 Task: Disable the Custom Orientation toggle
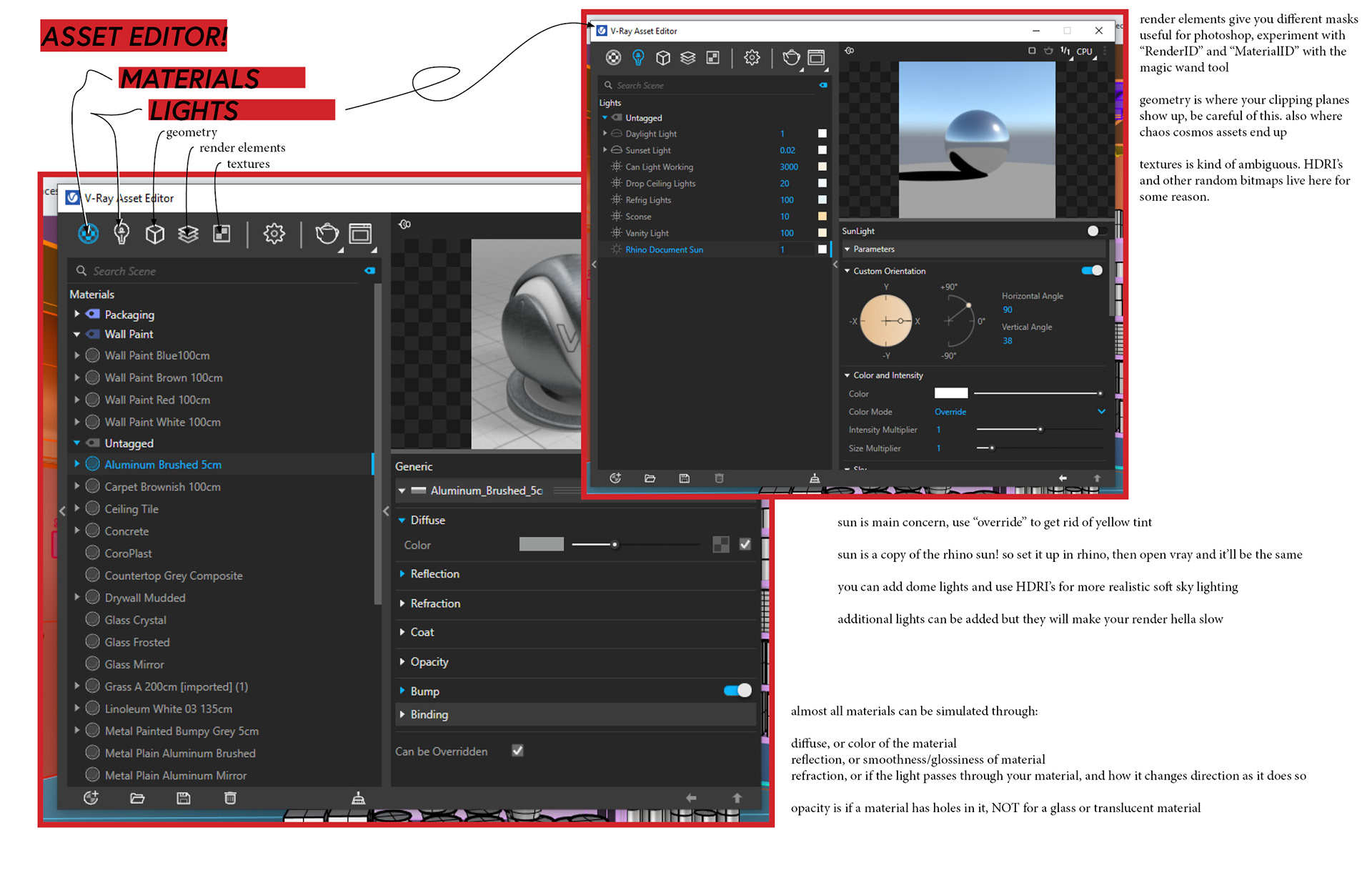(x=1091, y=270)
